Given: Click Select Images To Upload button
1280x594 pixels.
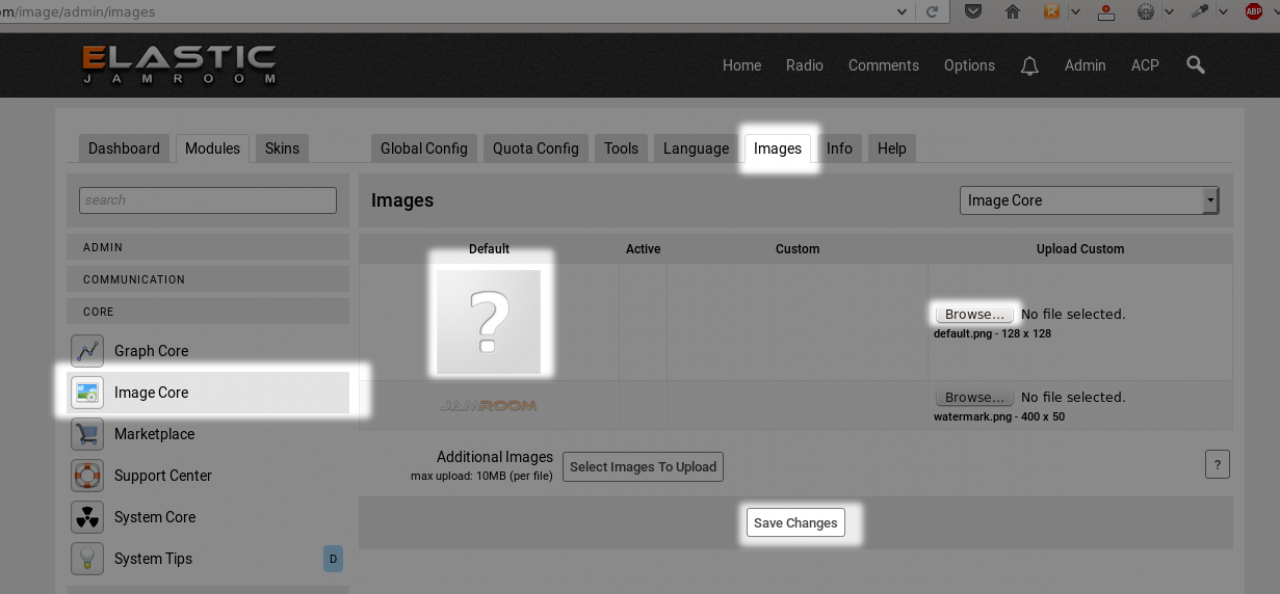Looking at the screenshot, I should [x=643, y=466].
